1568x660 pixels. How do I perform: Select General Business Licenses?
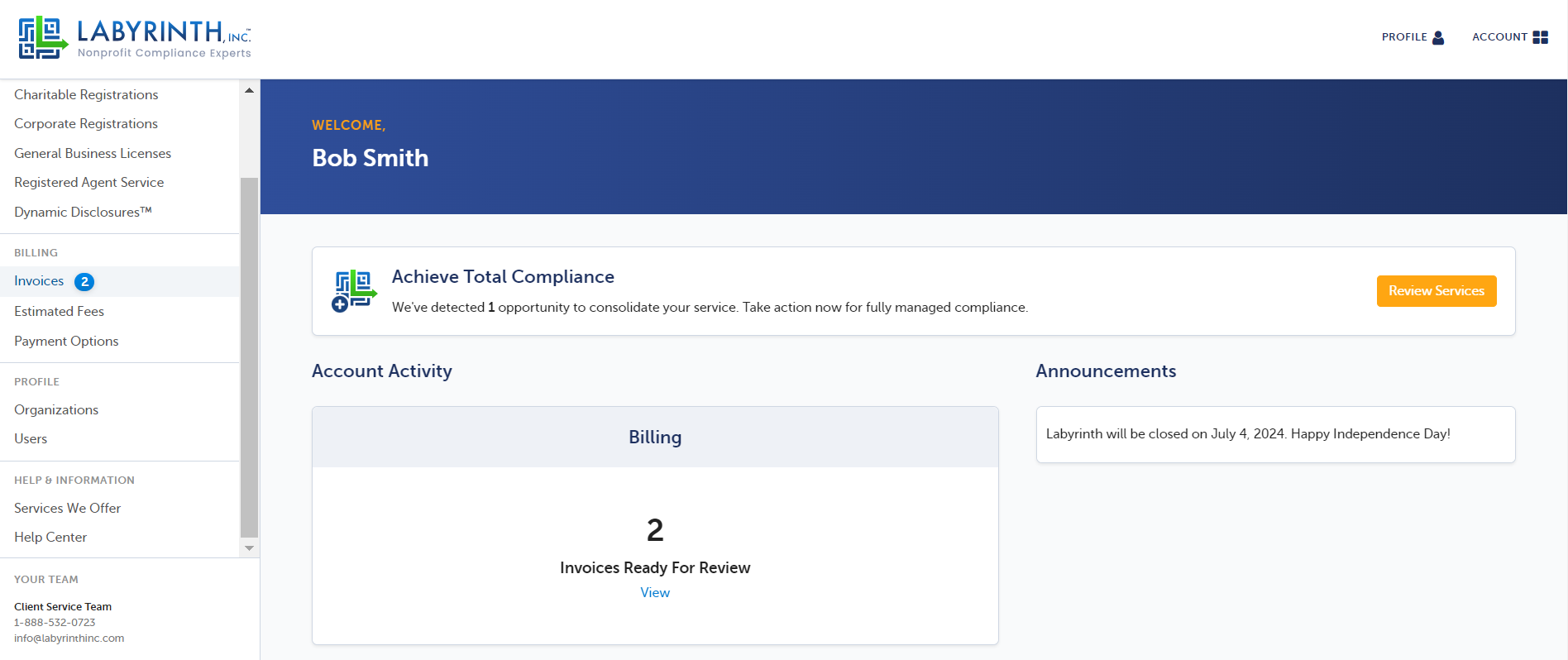93,153
